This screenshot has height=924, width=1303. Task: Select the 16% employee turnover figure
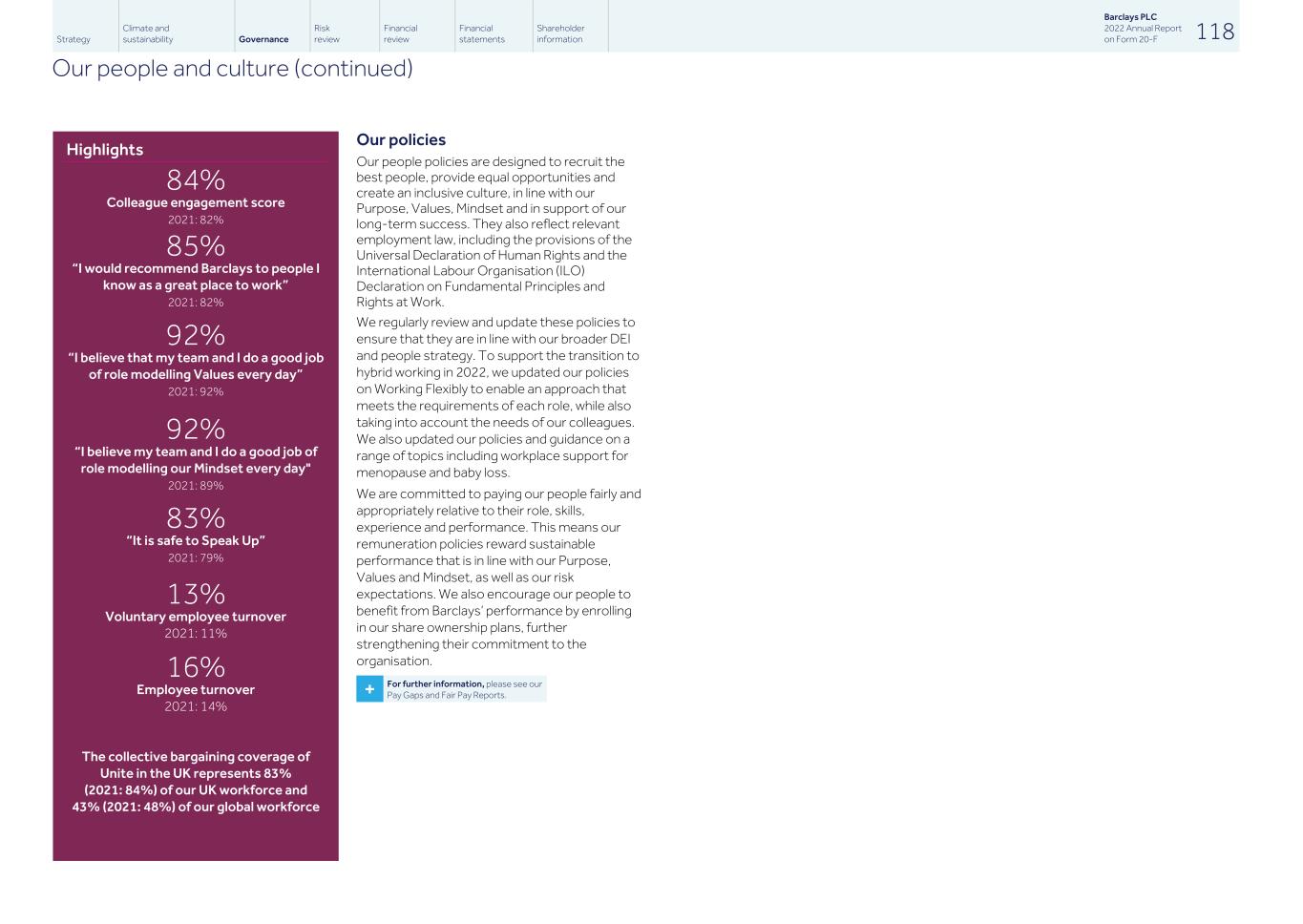[196, 667]
